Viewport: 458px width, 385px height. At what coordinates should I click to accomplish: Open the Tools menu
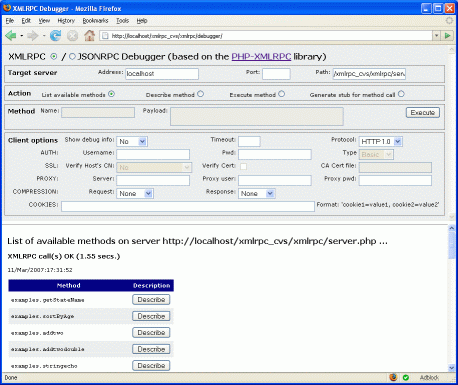122,21
